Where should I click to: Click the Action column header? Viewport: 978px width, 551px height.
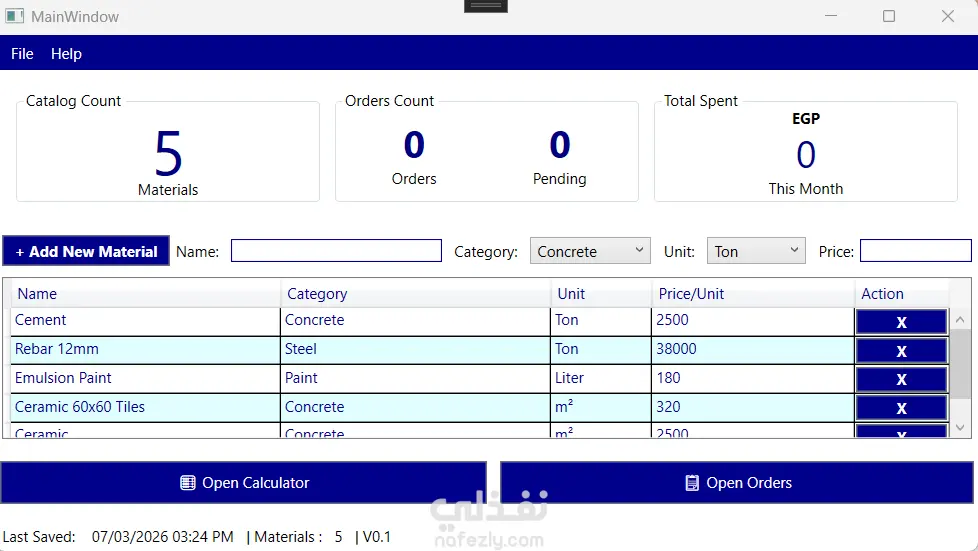[x=901, y=293]
